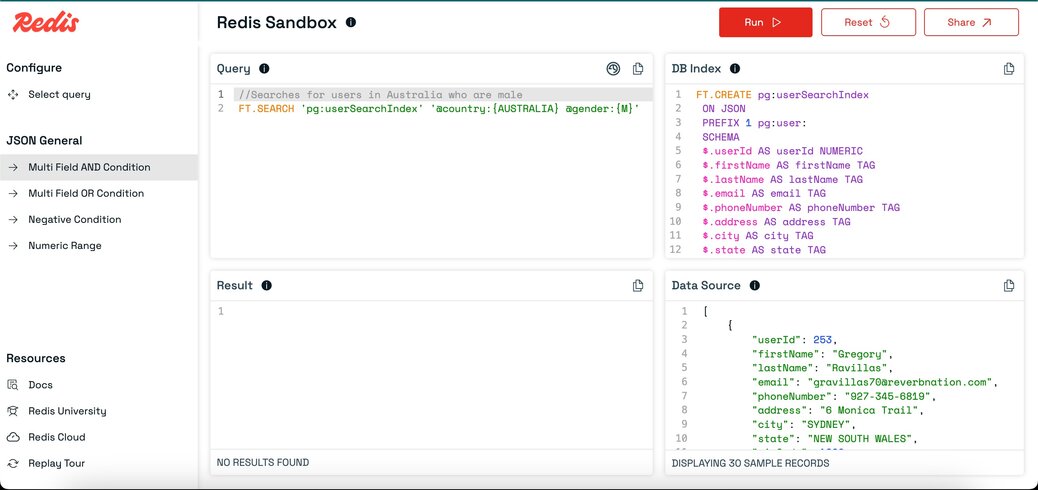Click into the FT.SEARCH query editor line
Viewport: 1038px width, 490px height.
coord(439,109)
